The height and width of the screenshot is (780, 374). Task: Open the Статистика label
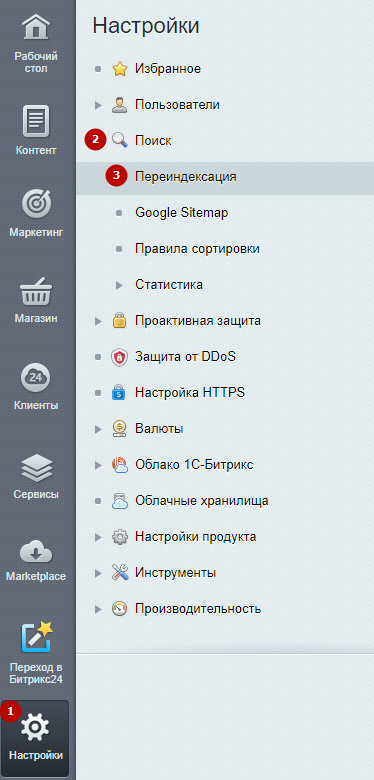point(169,285)
